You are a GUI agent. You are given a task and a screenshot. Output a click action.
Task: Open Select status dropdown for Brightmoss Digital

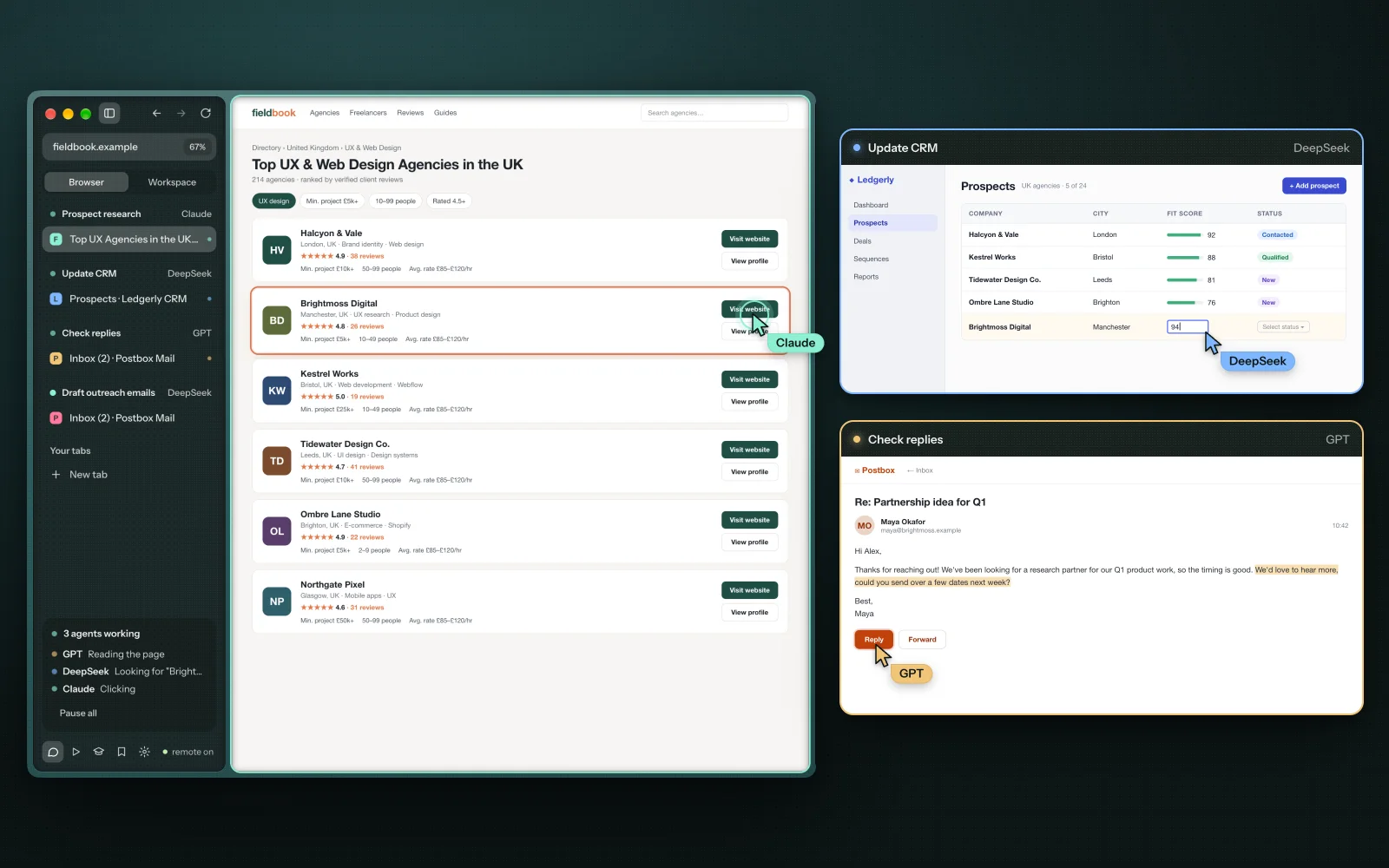[1283, 327]
